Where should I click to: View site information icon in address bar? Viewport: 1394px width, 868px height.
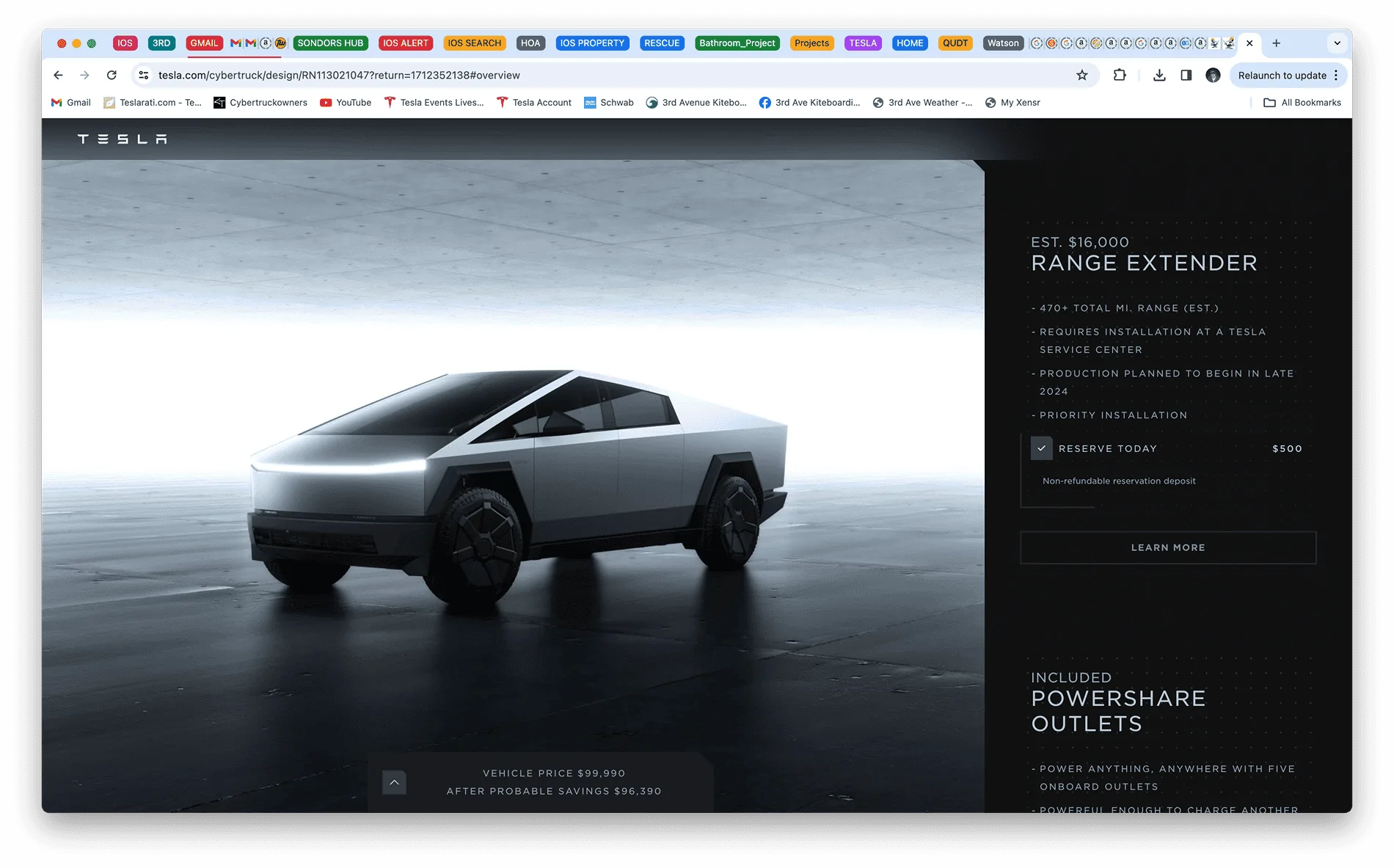144,75
